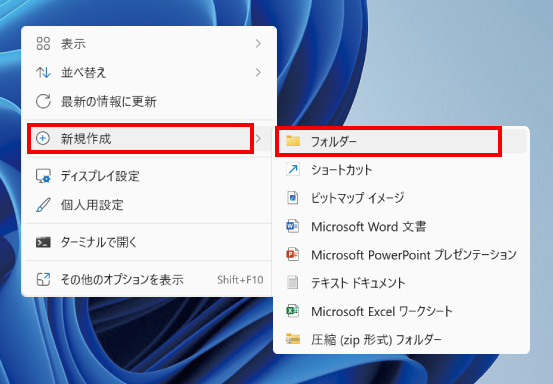Click the refresh icon beside 最新の情報に更新
The width and height of the screenshot is (553, 384).
43,102
